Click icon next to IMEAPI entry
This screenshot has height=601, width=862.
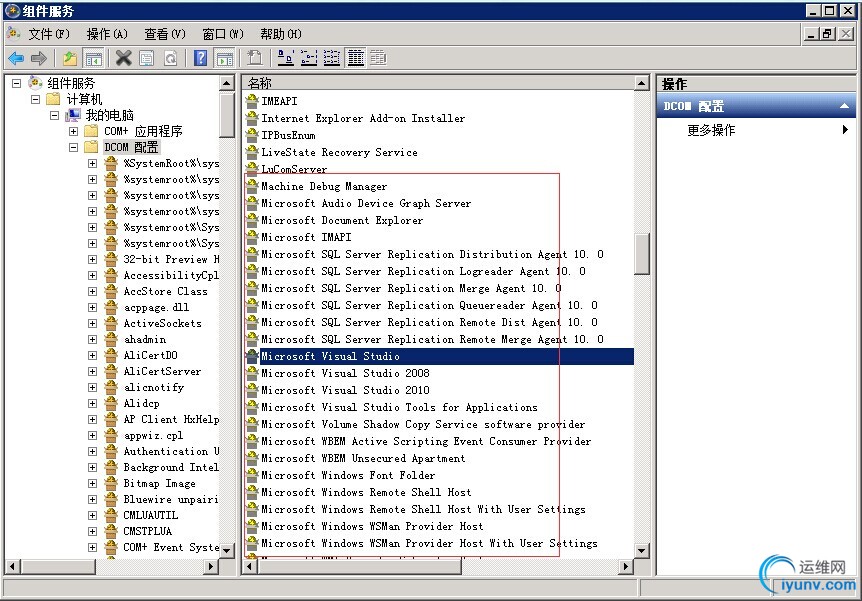click(x=252, y=101)
